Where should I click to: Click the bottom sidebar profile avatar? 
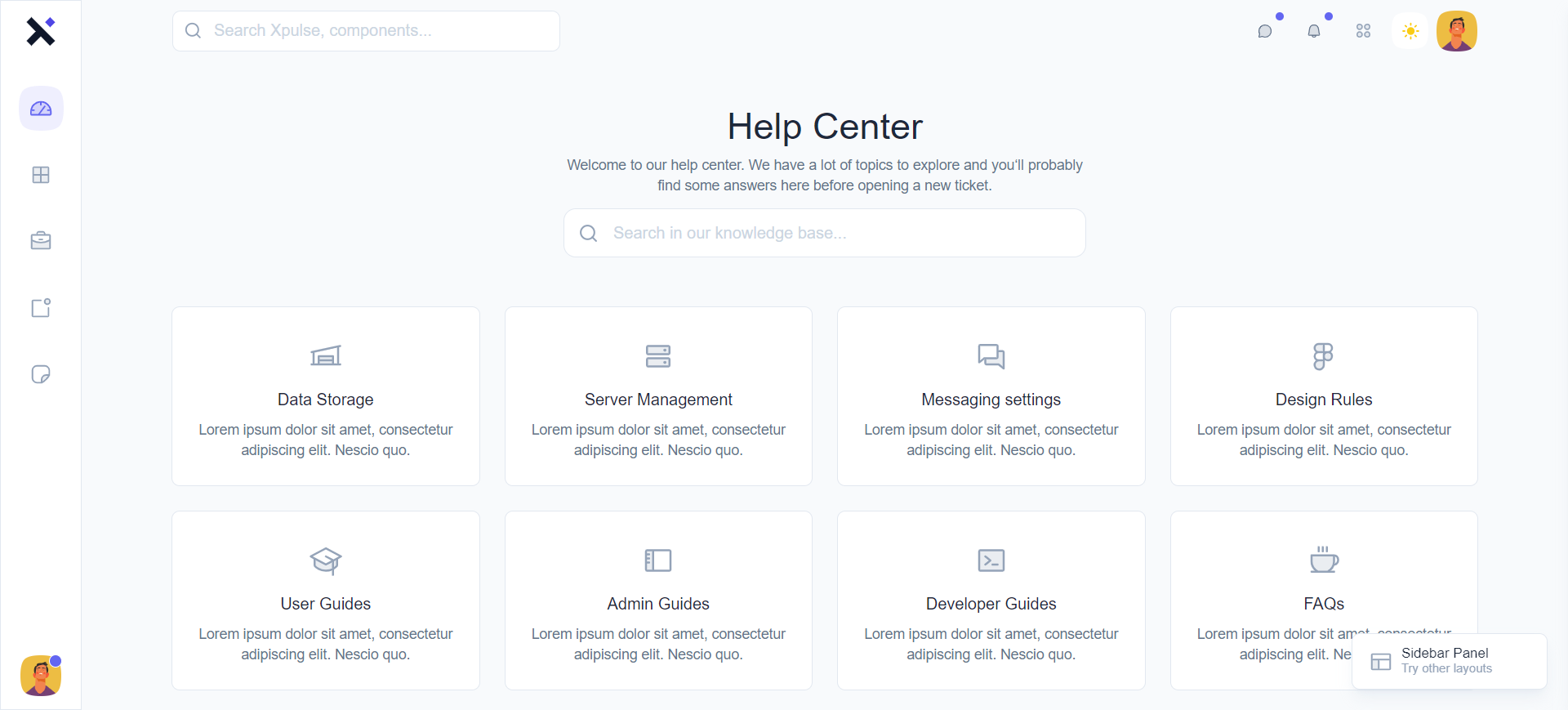coord(41,676)
